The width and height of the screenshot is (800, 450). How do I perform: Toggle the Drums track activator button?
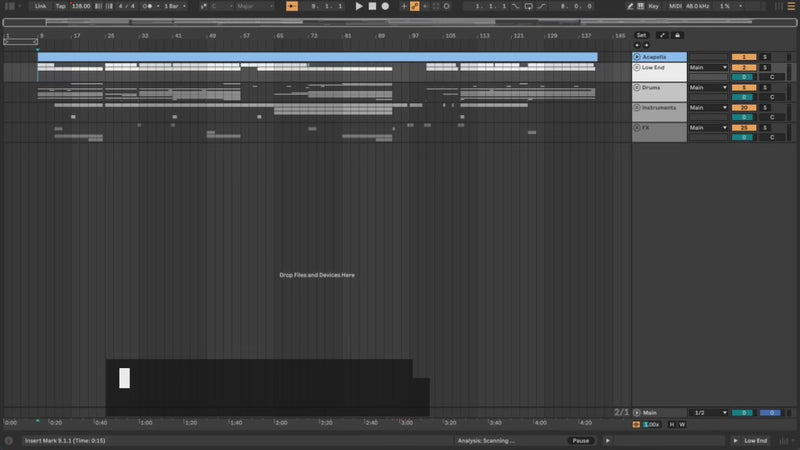745,87
